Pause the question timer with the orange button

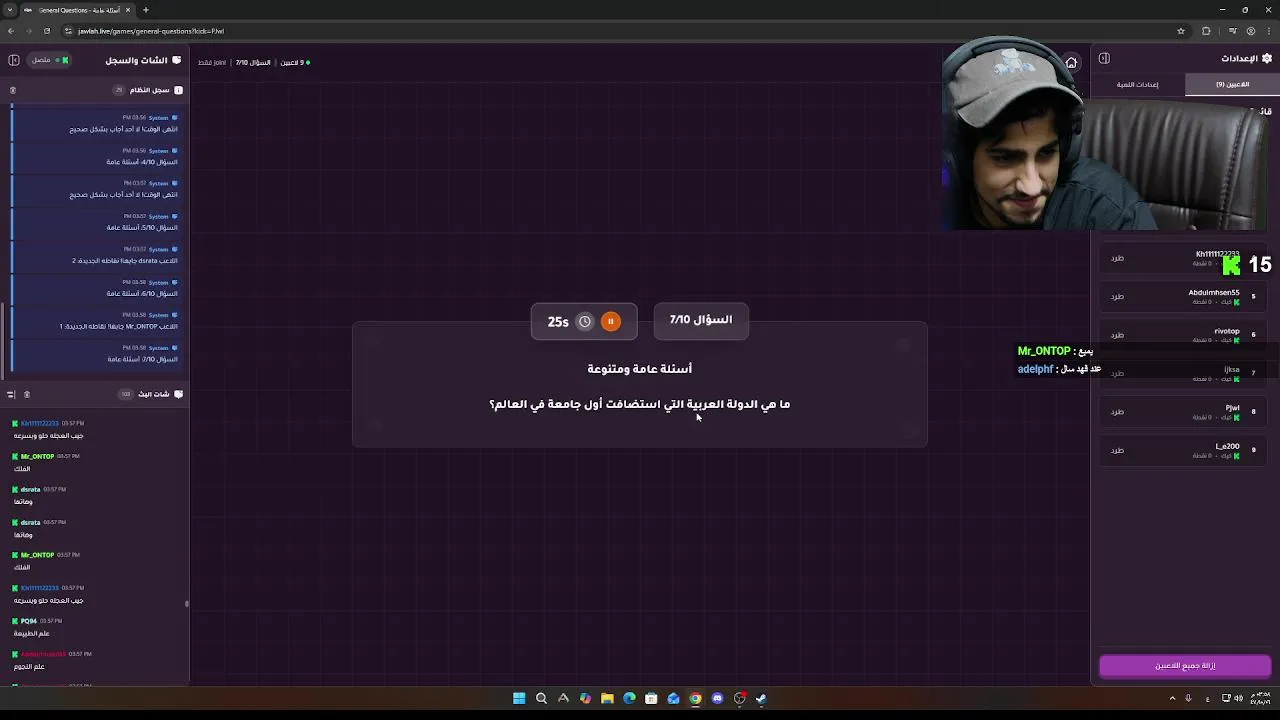pos(610,321)
